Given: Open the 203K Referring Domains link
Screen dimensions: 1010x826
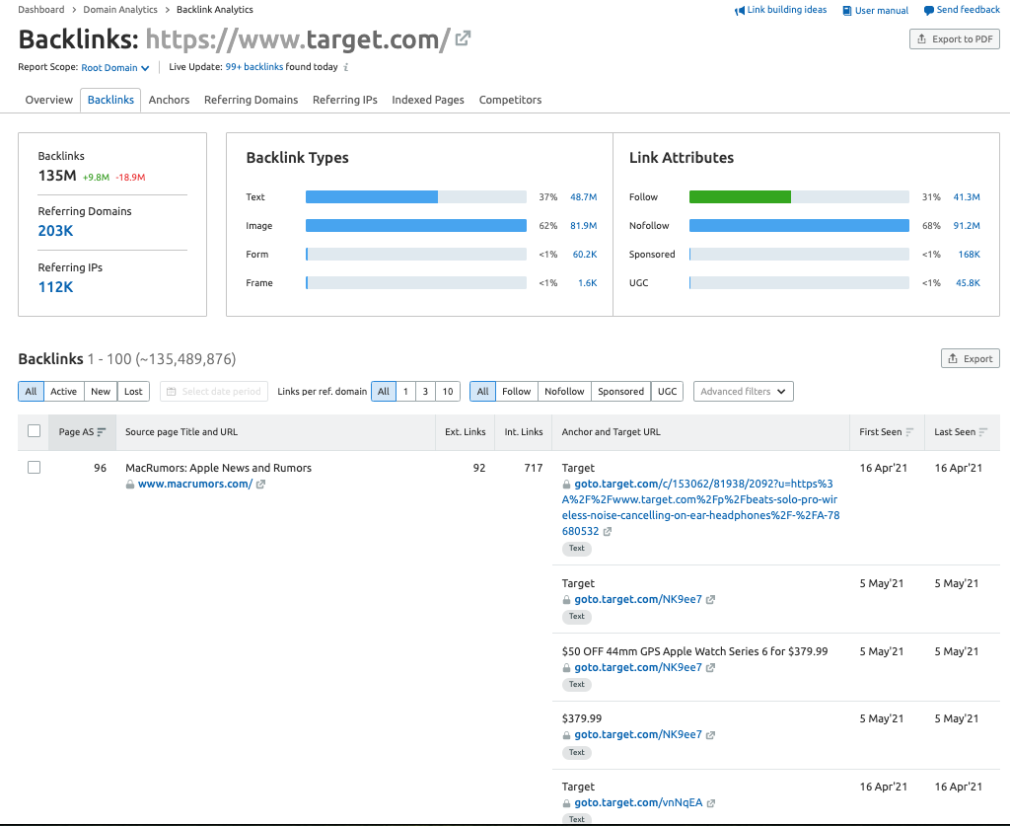Looking at the screenshot, I should 55,231.
